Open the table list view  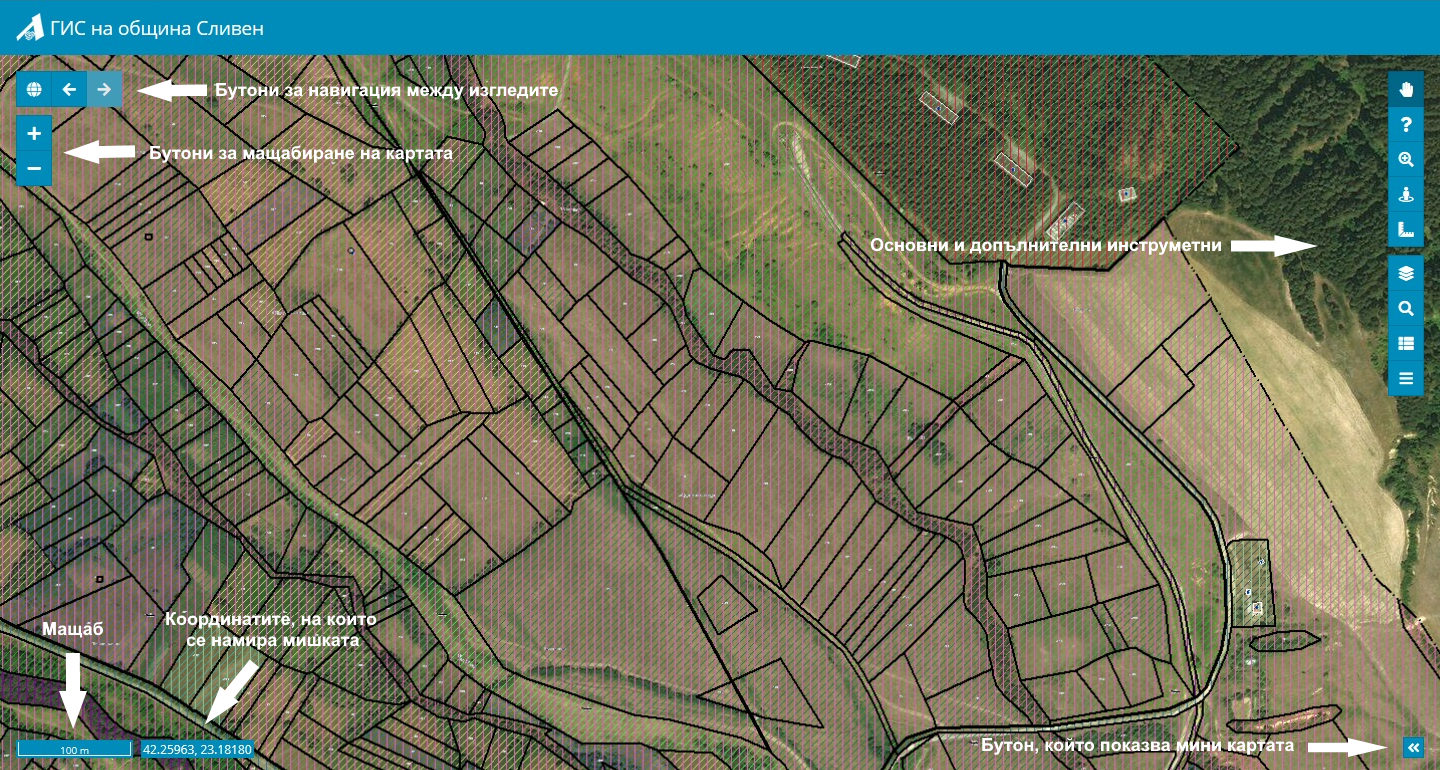[x=1406, y=343]
